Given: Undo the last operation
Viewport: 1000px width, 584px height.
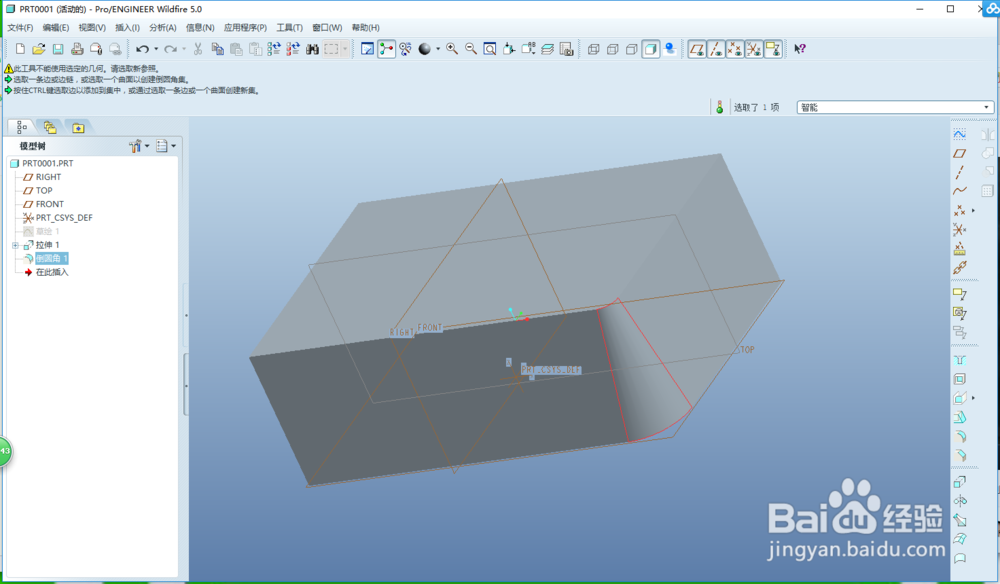Looking at the screenshot, I should click(142, 49).
